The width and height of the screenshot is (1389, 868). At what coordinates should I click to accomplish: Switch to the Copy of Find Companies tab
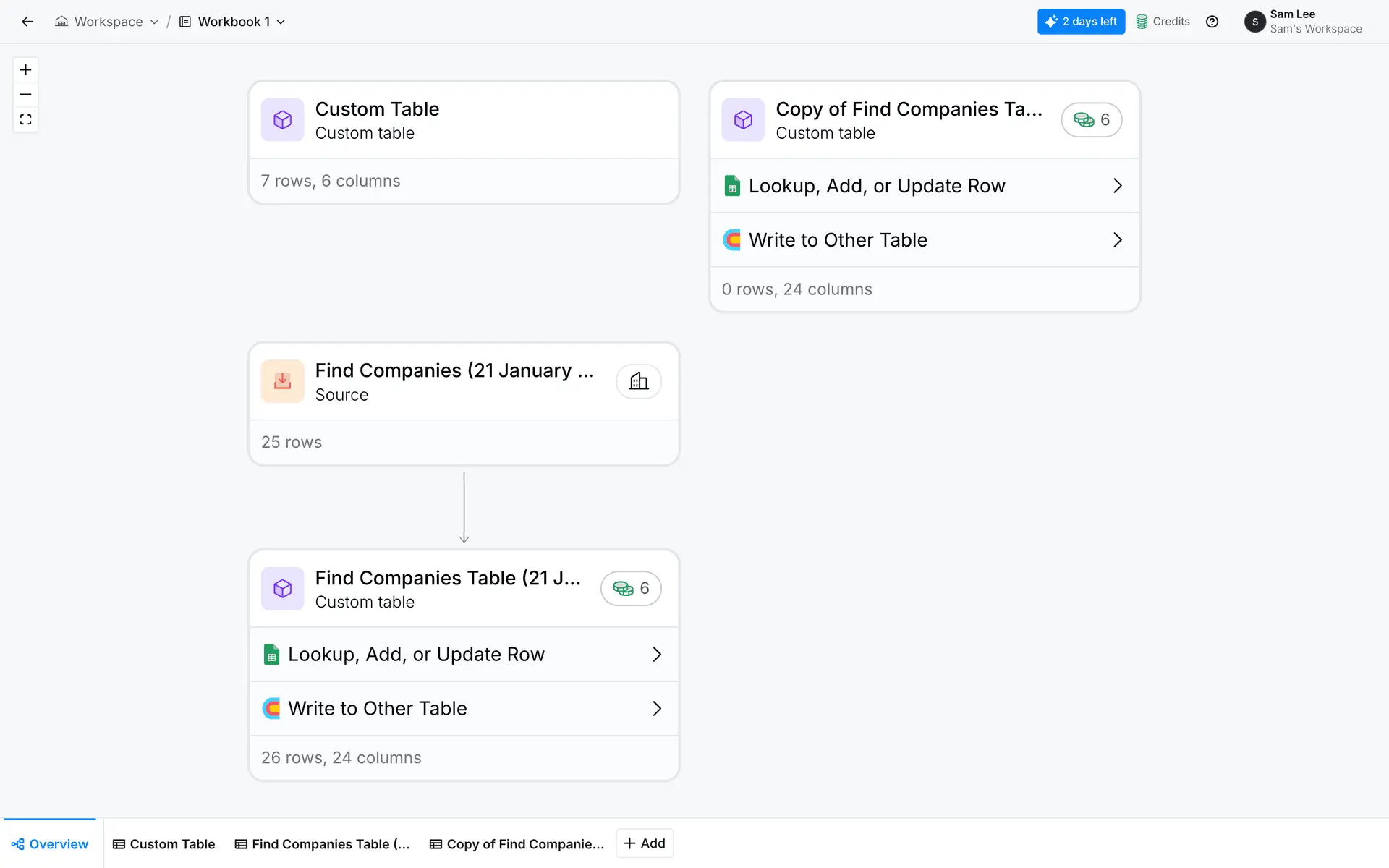pyautogui.click(x=517, y=844)
